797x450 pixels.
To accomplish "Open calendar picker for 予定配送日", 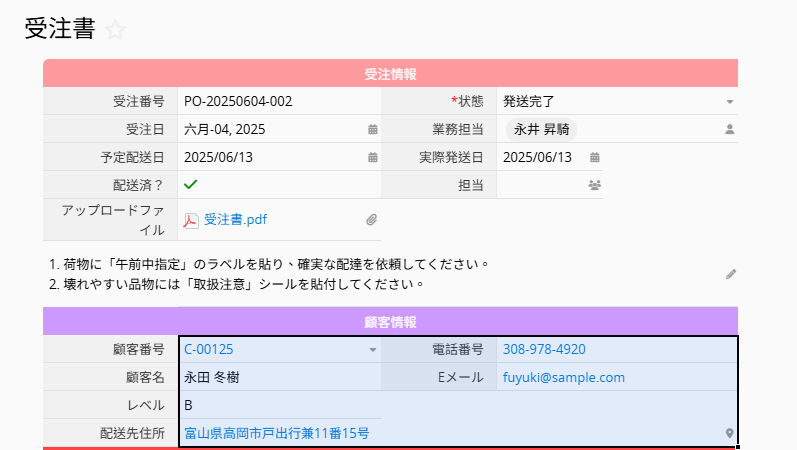I will click(x=373, y=157).
